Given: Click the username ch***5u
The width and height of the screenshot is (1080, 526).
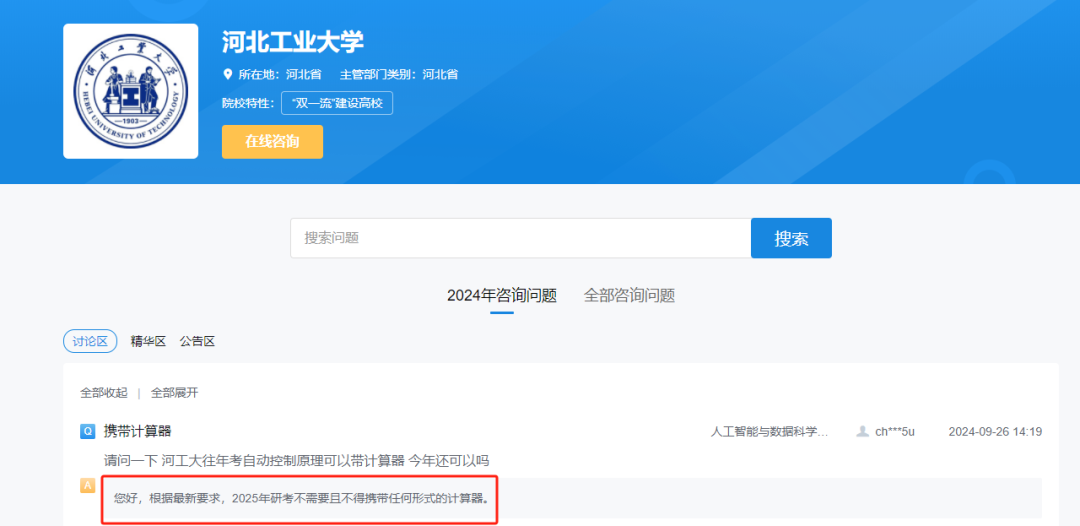Looking at the screenshot, I should [x=895, y=432].
